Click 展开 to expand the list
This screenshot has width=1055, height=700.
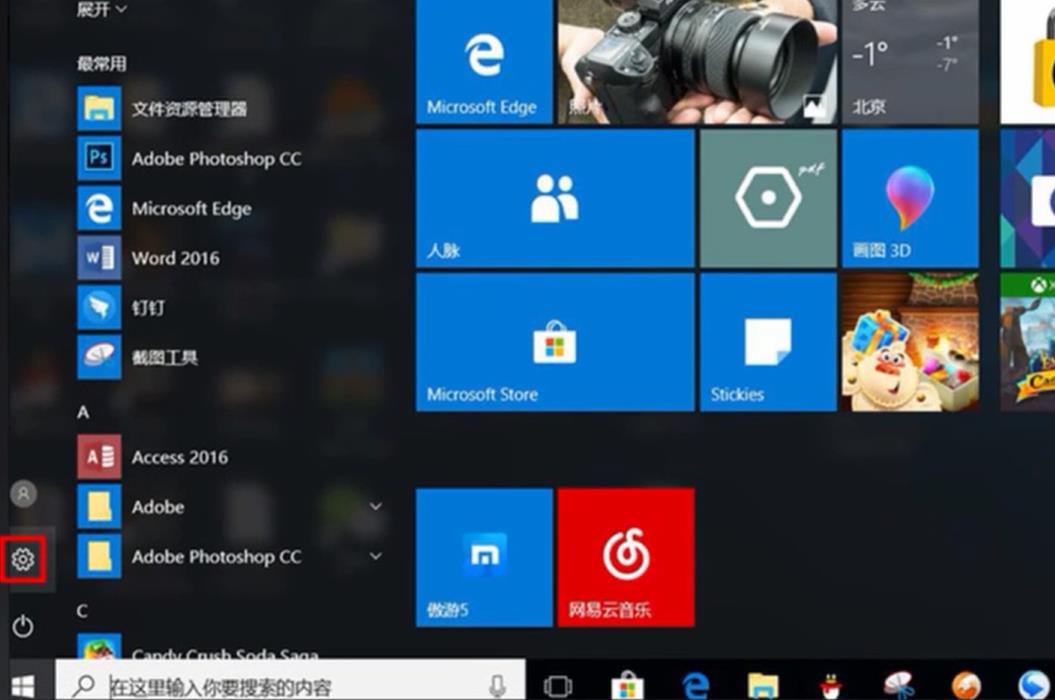tap(102, 9)
